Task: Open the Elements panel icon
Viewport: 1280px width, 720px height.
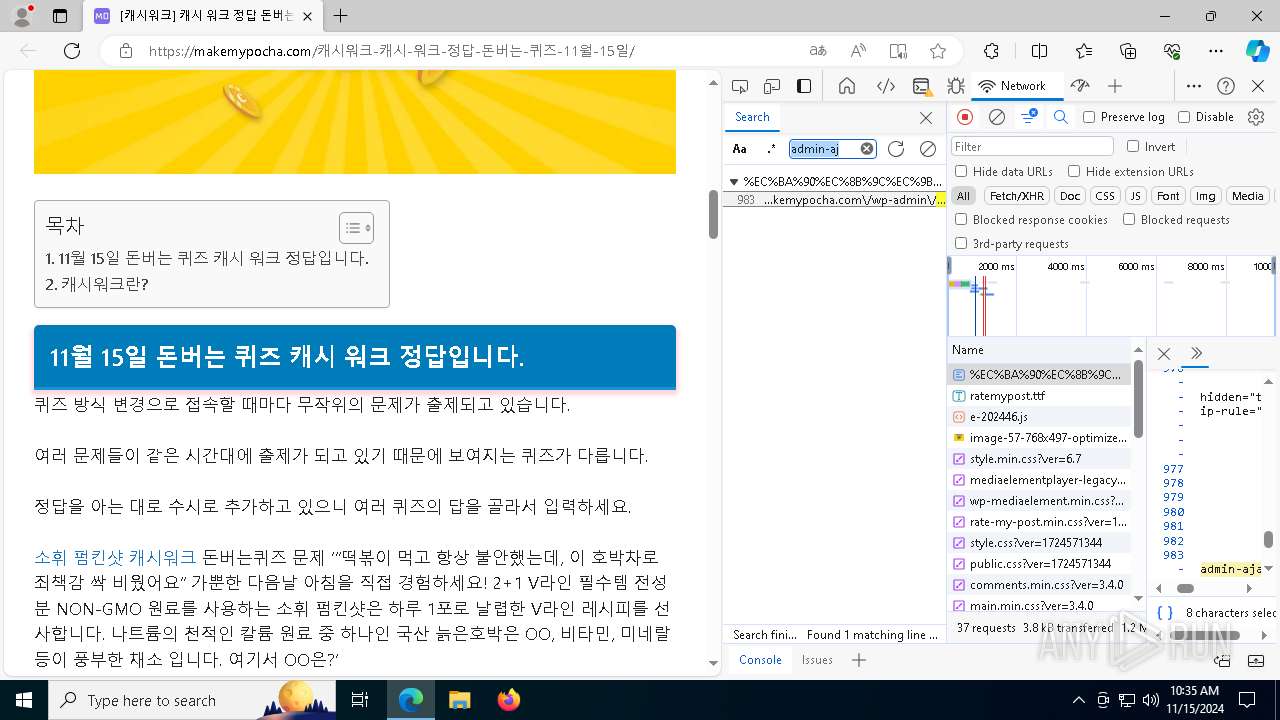Action: [885, 86]
